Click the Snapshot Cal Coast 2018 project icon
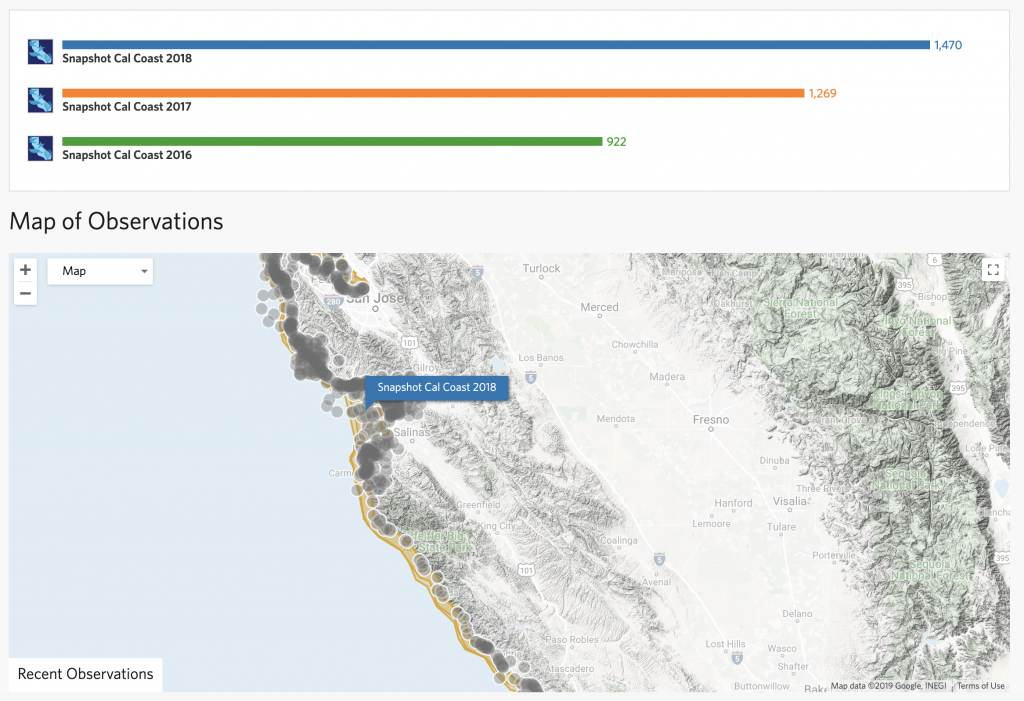This screenshot has height=701, width=1024. (x=40, y=50)
